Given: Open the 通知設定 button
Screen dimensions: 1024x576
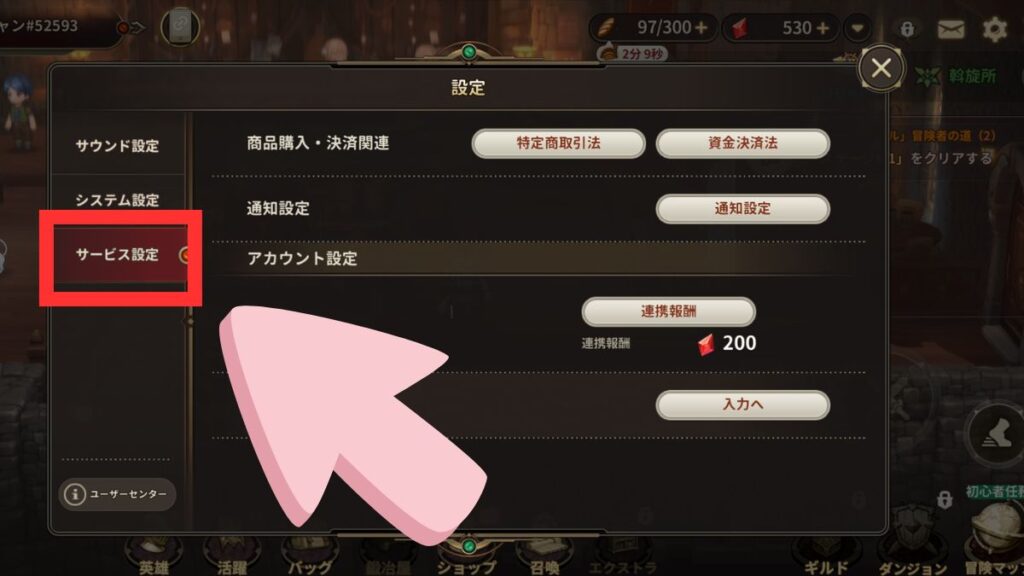Looking at the screenshot, I should 743,208.
